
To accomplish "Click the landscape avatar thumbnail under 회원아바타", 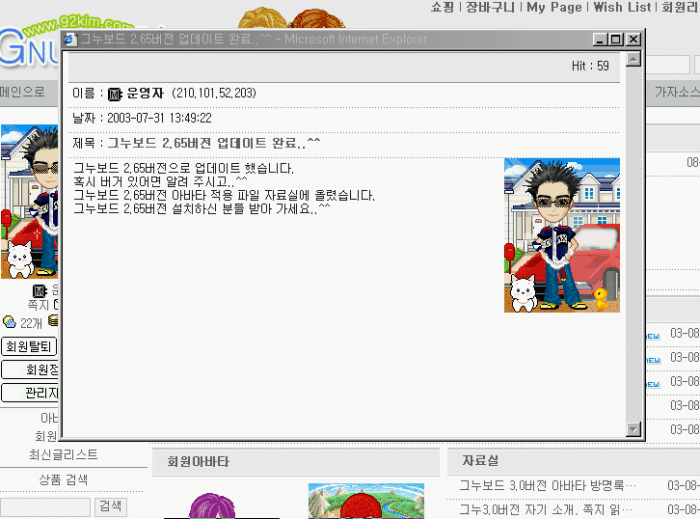I will click(366, 501).
